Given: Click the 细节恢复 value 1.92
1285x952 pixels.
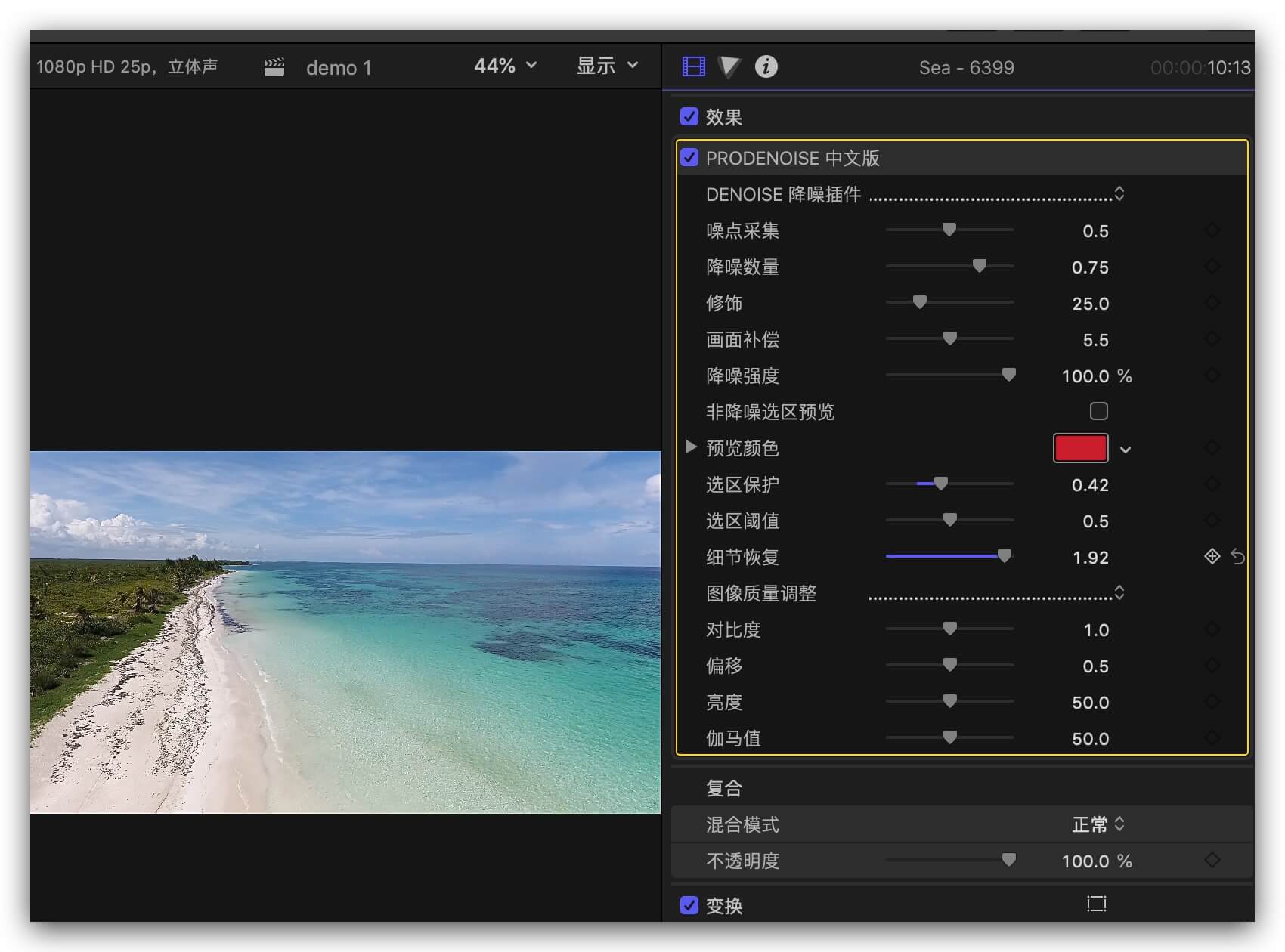Looking at the screenshot, I should [x=1091, y=558].
